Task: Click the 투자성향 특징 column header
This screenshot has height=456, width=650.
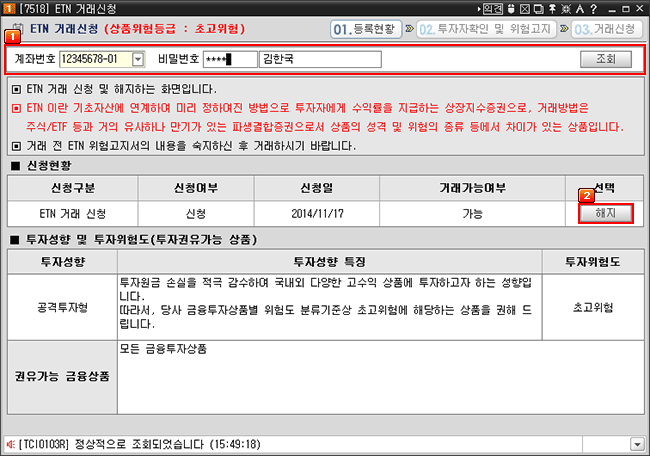Action: click(330, 262)
